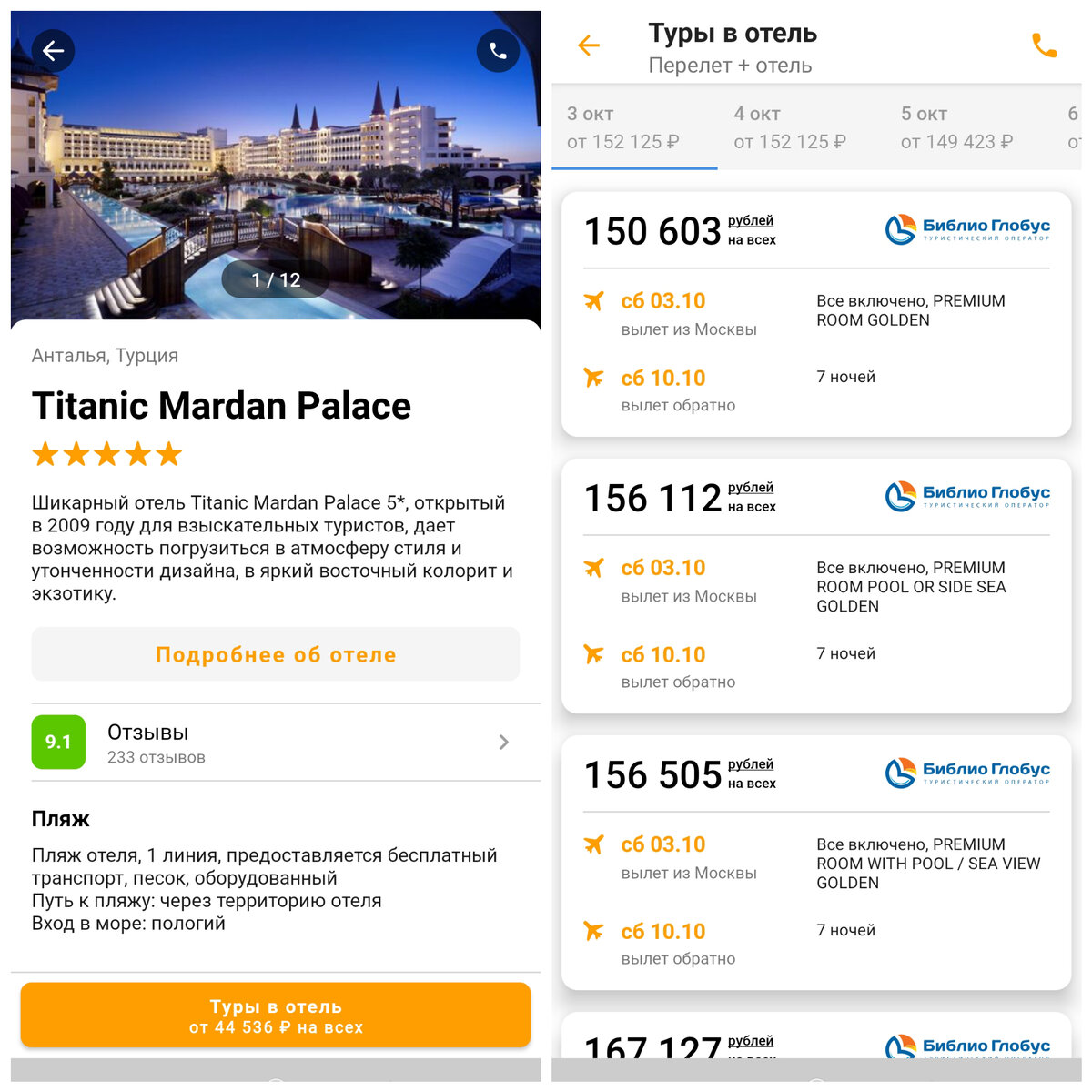1092x1092 pixels.
Task: Open the 156 505 rubles tour offer
Action: [x=816, y=863]
